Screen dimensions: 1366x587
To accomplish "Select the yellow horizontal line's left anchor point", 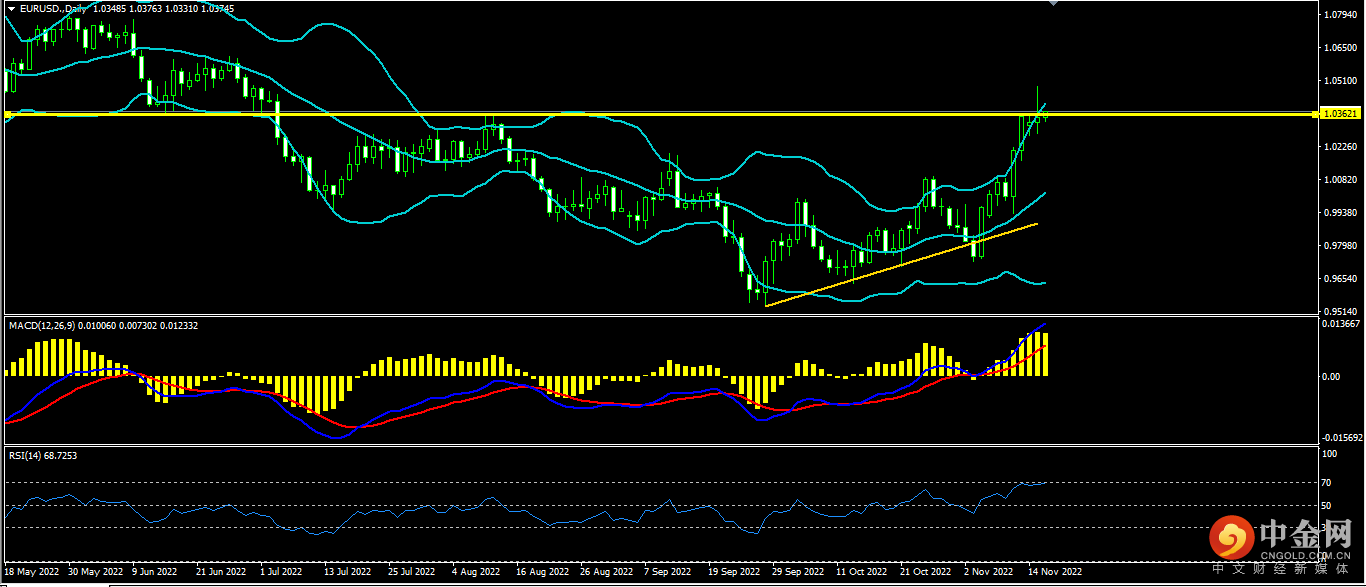I will pyautogui.click(x=7, y=115).
